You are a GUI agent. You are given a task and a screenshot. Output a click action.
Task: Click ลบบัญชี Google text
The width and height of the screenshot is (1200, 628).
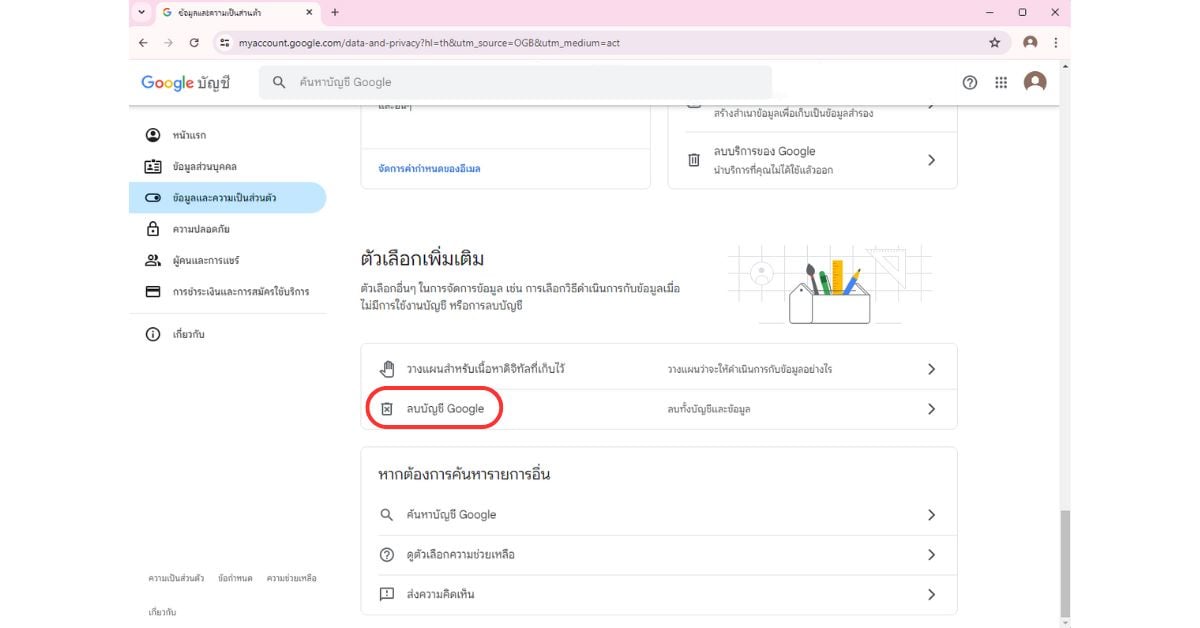point(445,409)
